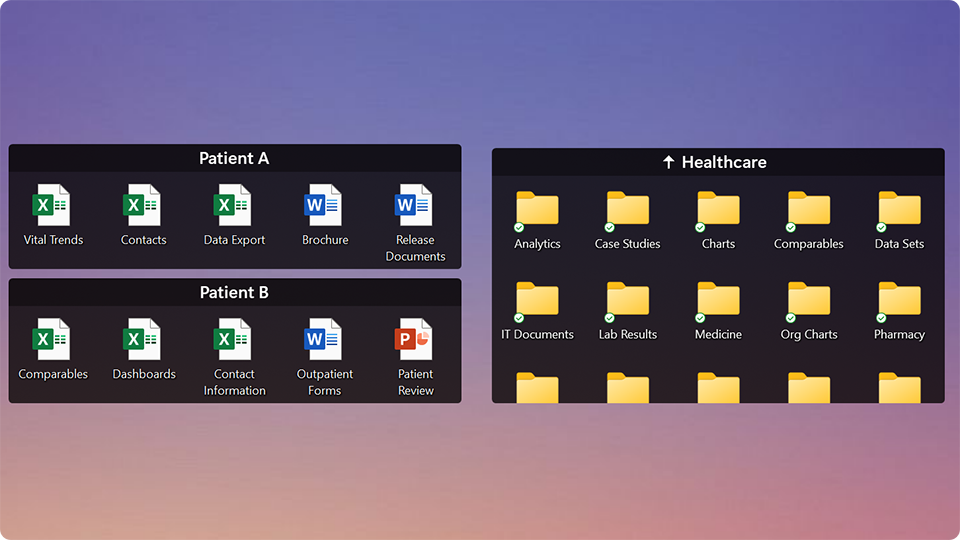
Task: Click the "Org Charts" folder name label
Action: pos(809,334)
